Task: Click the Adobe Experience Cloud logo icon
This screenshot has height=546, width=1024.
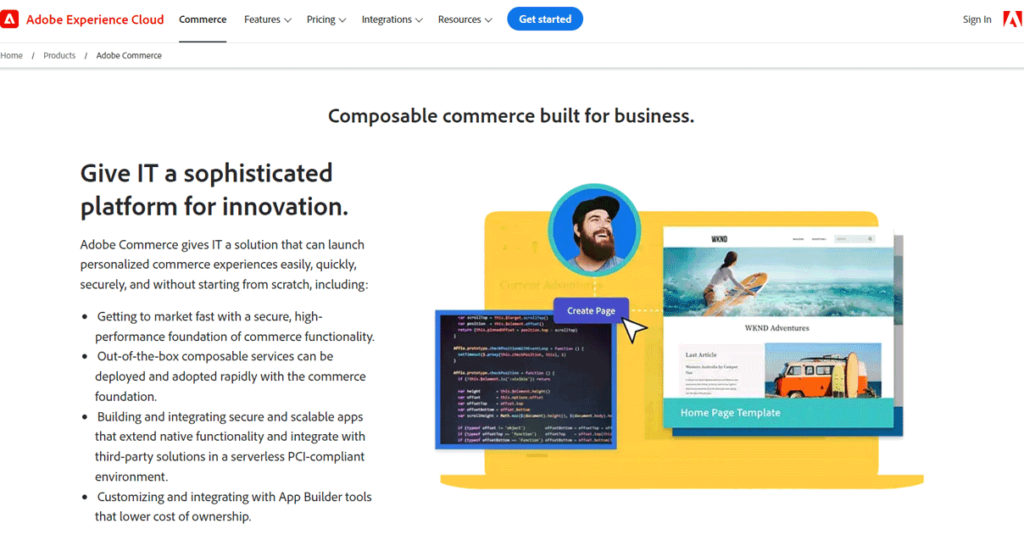Action: 9,20
